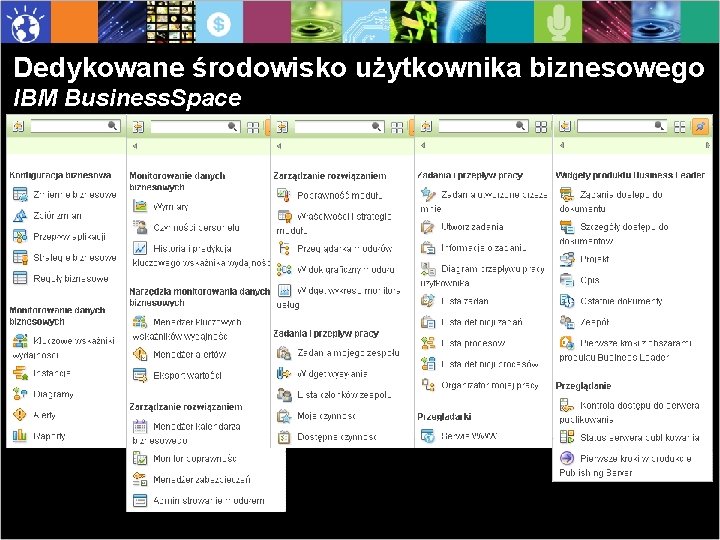The image size is (720, 540).
Task: Open the Projekt widget link
Action: click(x=594, y=259)
